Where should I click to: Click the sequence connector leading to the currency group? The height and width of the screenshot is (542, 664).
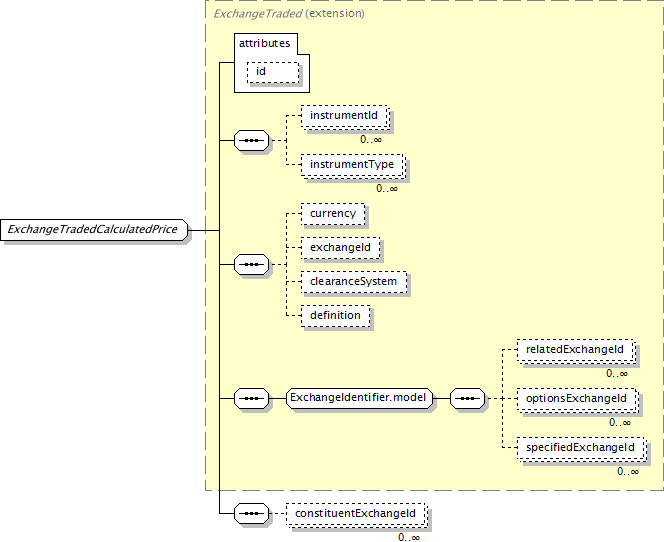click(x=250, y=265)
